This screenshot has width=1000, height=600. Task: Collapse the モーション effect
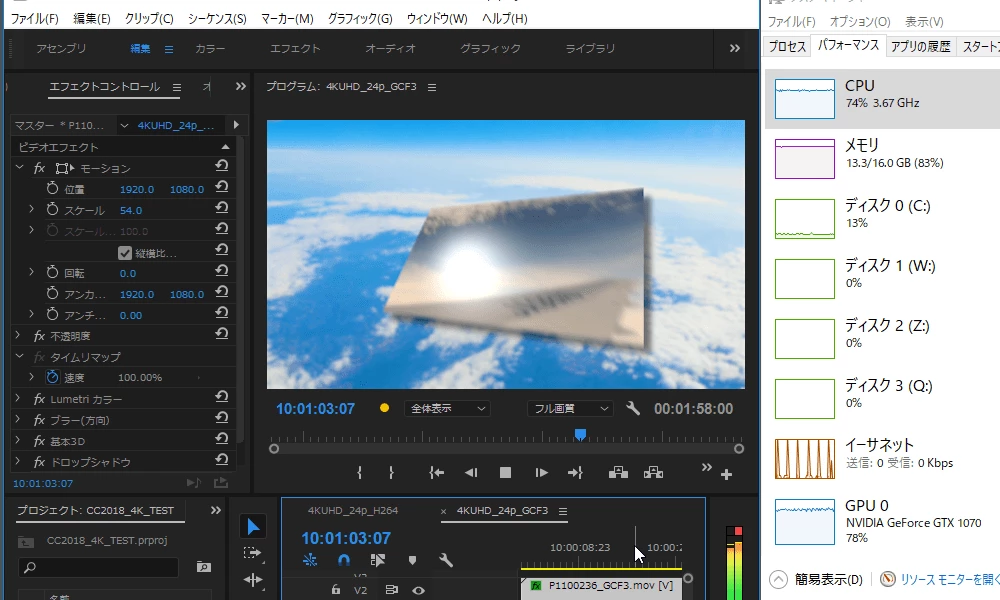[x=19, y=167]
